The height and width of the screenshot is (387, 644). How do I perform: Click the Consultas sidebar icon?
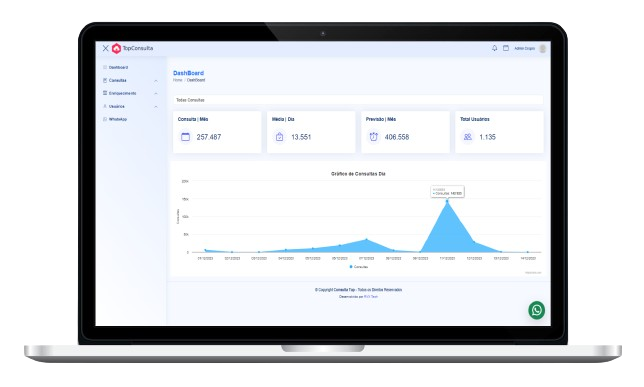(105, 80)
